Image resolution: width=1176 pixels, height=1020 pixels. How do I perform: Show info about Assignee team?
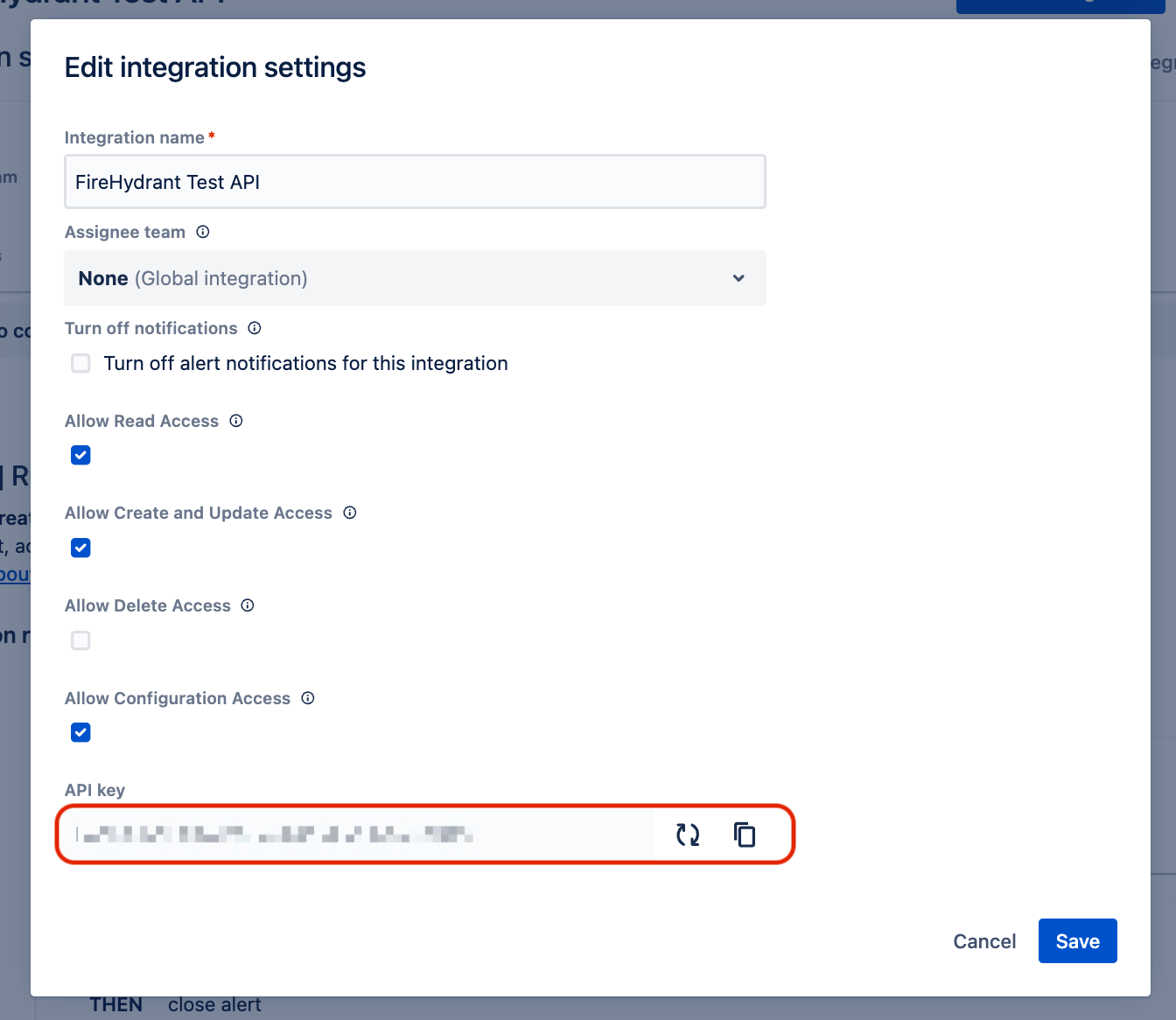(x=203, y=232)
